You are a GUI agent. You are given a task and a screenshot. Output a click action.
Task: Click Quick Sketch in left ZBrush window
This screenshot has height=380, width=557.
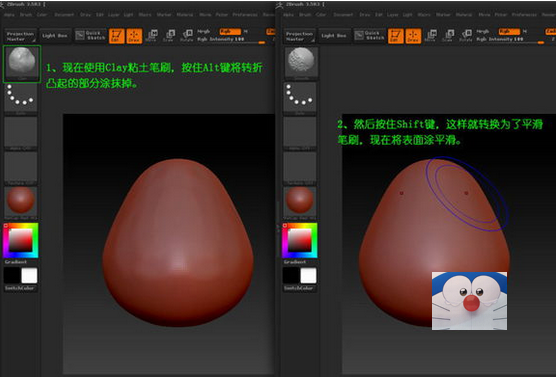coord(91,35)
